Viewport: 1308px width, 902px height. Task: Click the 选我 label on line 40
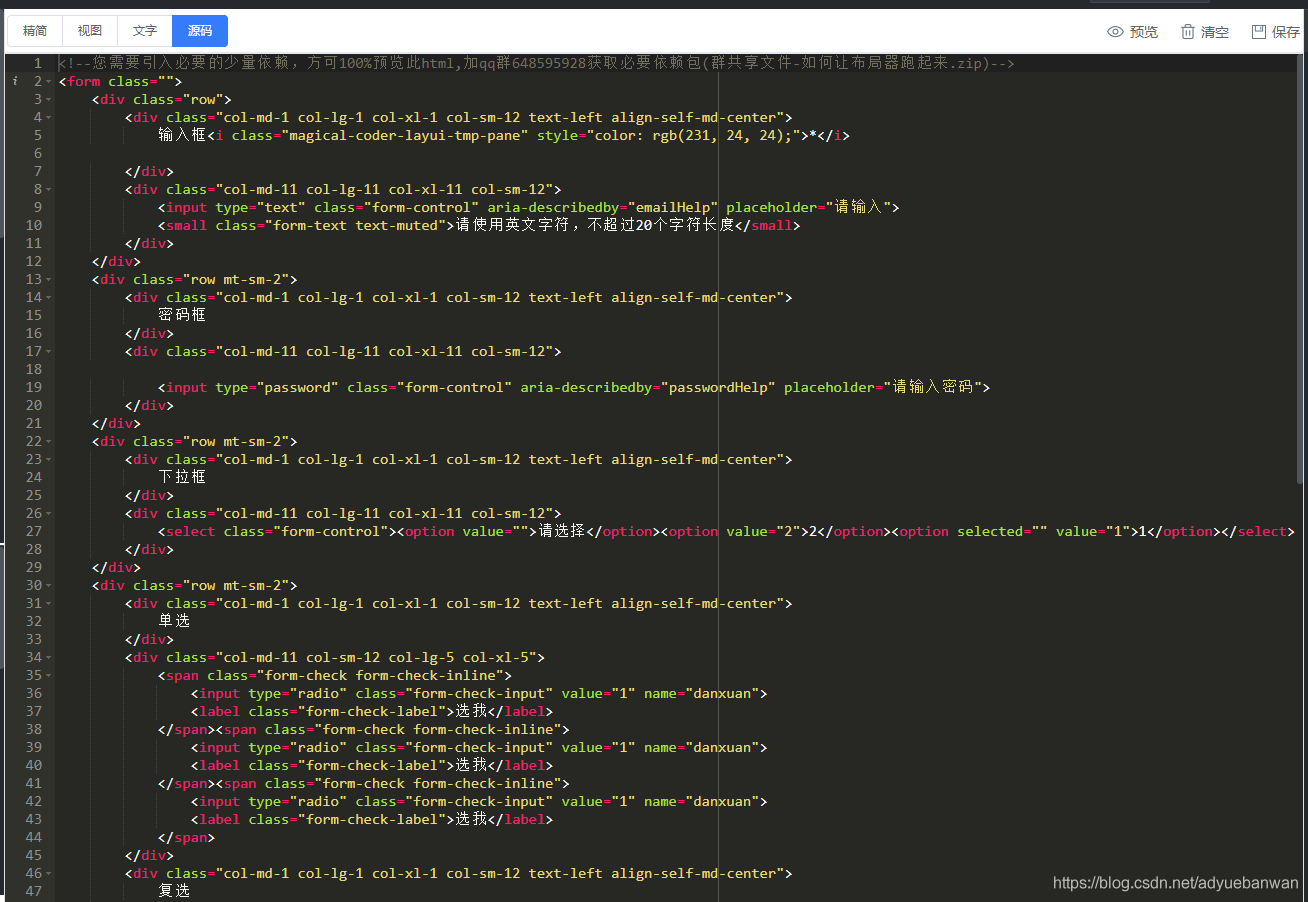click(471, 765)
